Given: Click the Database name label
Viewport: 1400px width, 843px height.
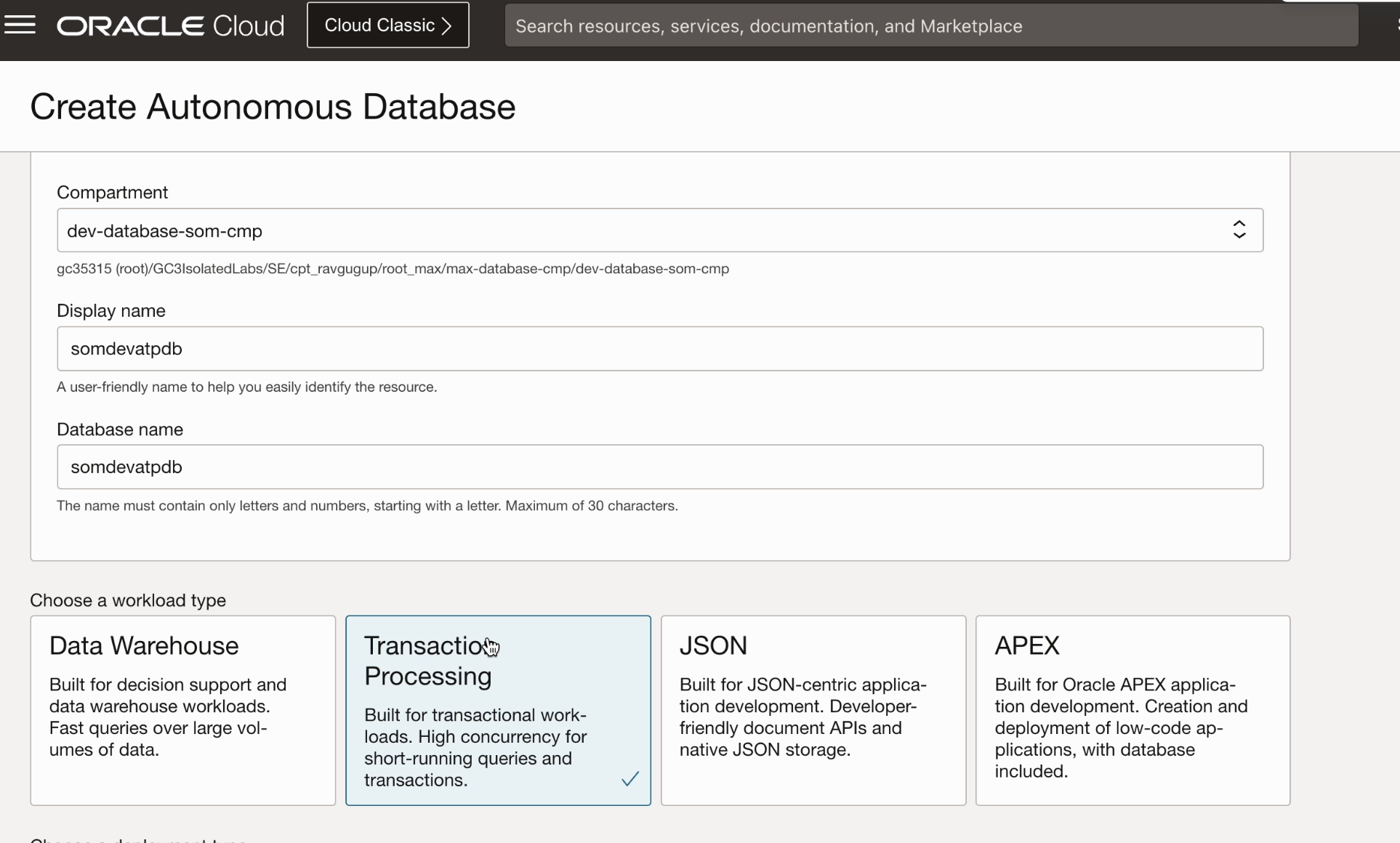Looking at the screenshot, I should 120,429.
